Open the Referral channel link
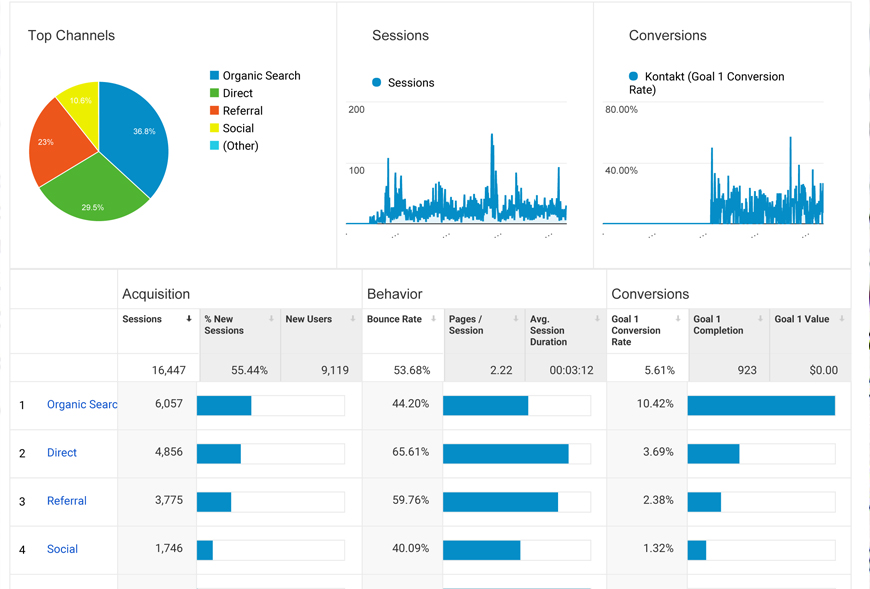 (67, 501)
